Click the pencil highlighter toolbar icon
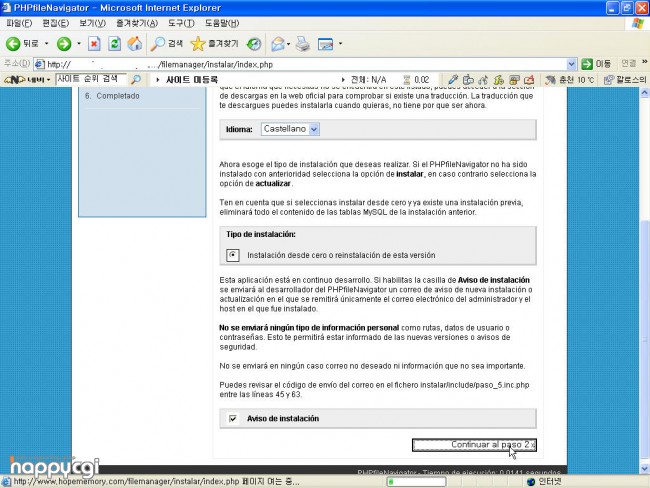The width and height of the screenshot is (650, 488). [453, 80]
